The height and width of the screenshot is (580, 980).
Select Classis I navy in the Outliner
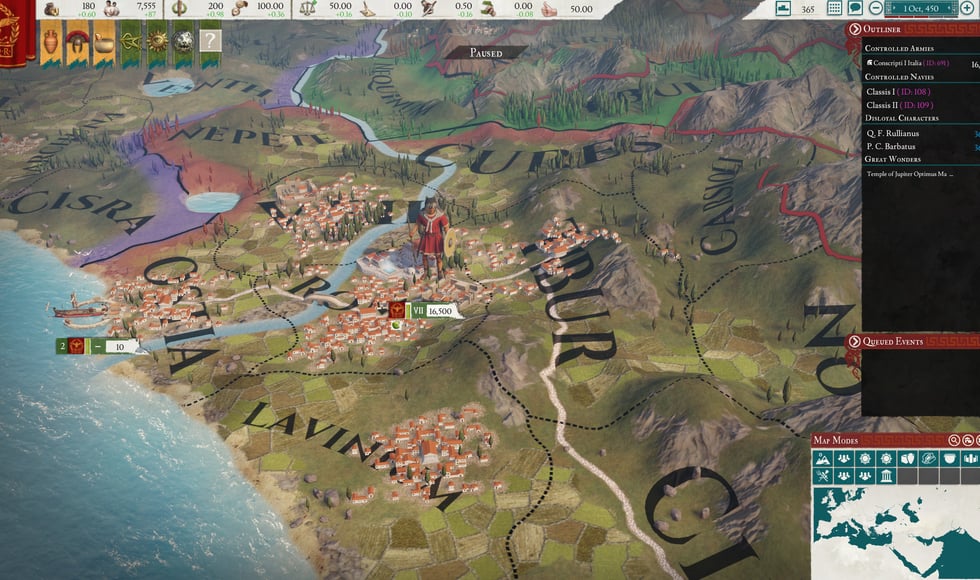(898, 91)
